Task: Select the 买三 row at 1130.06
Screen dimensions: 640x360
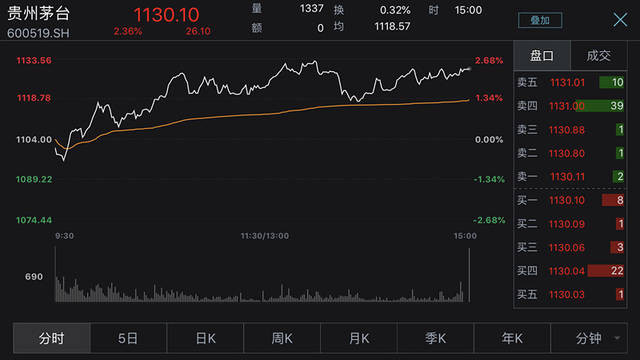Action: [x=570, y=247]
